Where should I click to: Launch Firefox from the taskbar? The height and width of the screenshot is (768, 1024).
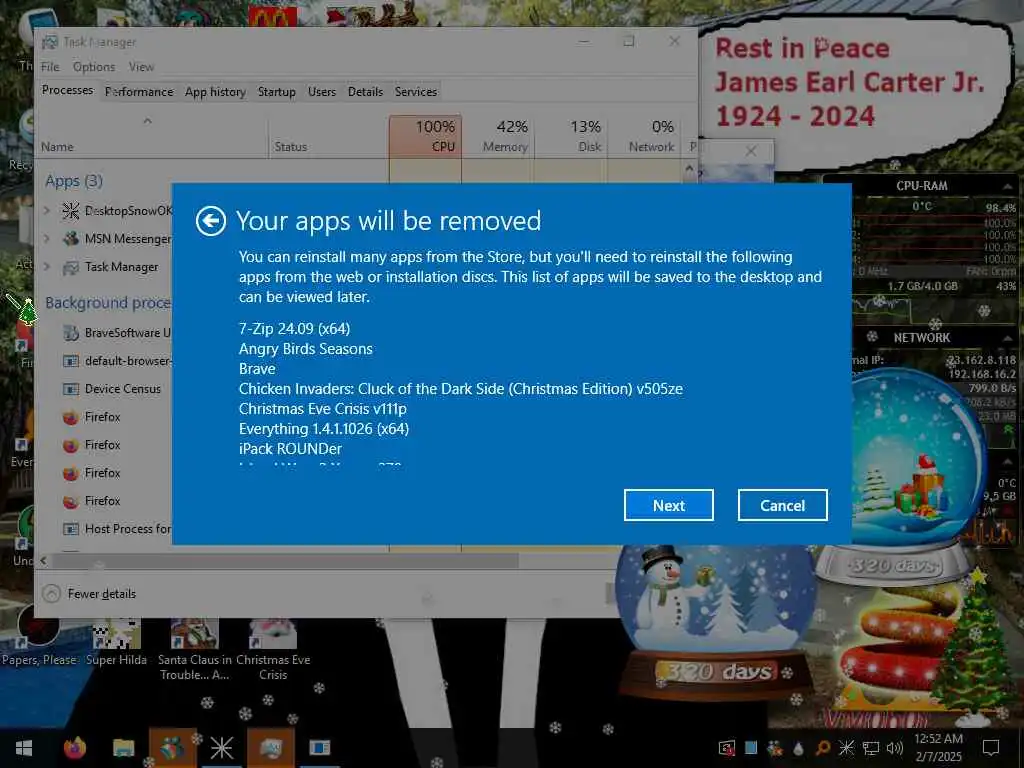(x=75, y=748)
